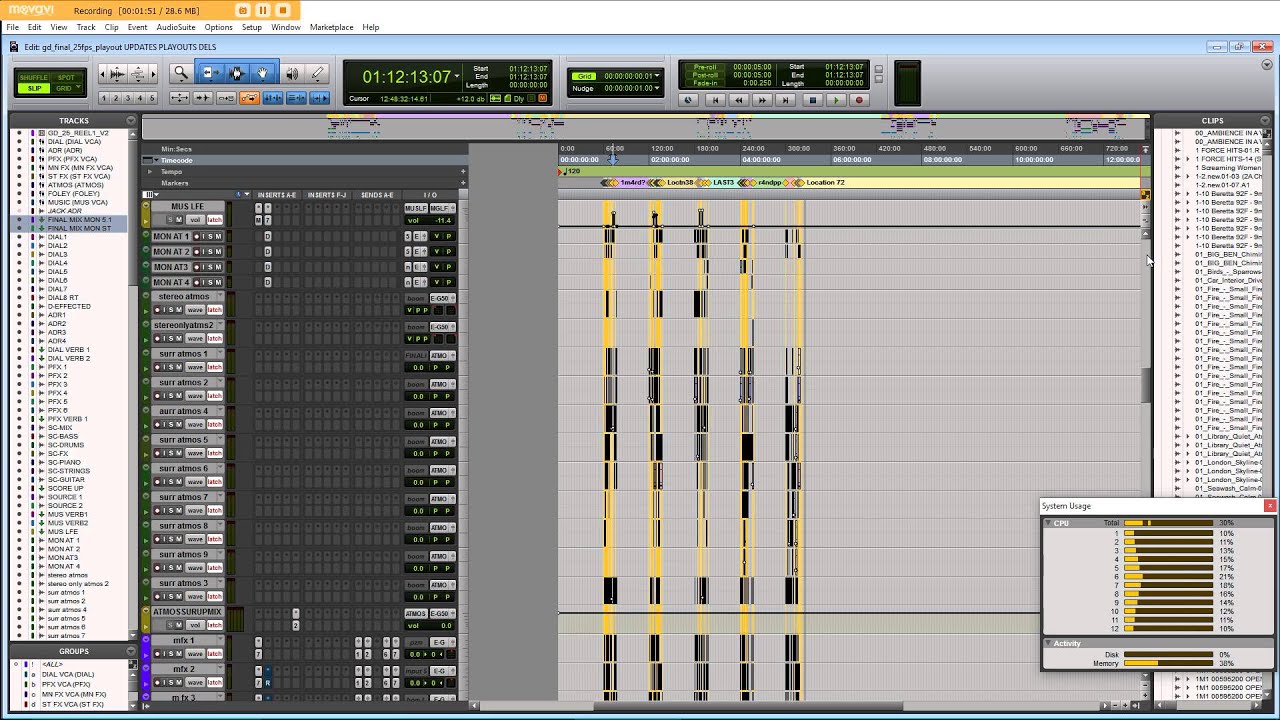The width and height of the screenshot is (1280, 720).
Task: Select the Grabber hand tool
Action: tap(263, 73)
